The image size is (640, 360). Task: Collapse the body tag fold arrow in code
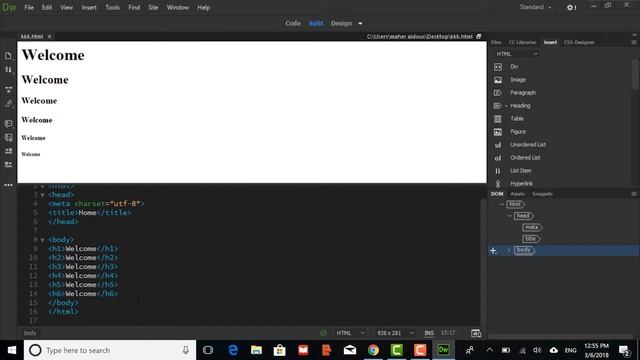(x=42, y=240)
